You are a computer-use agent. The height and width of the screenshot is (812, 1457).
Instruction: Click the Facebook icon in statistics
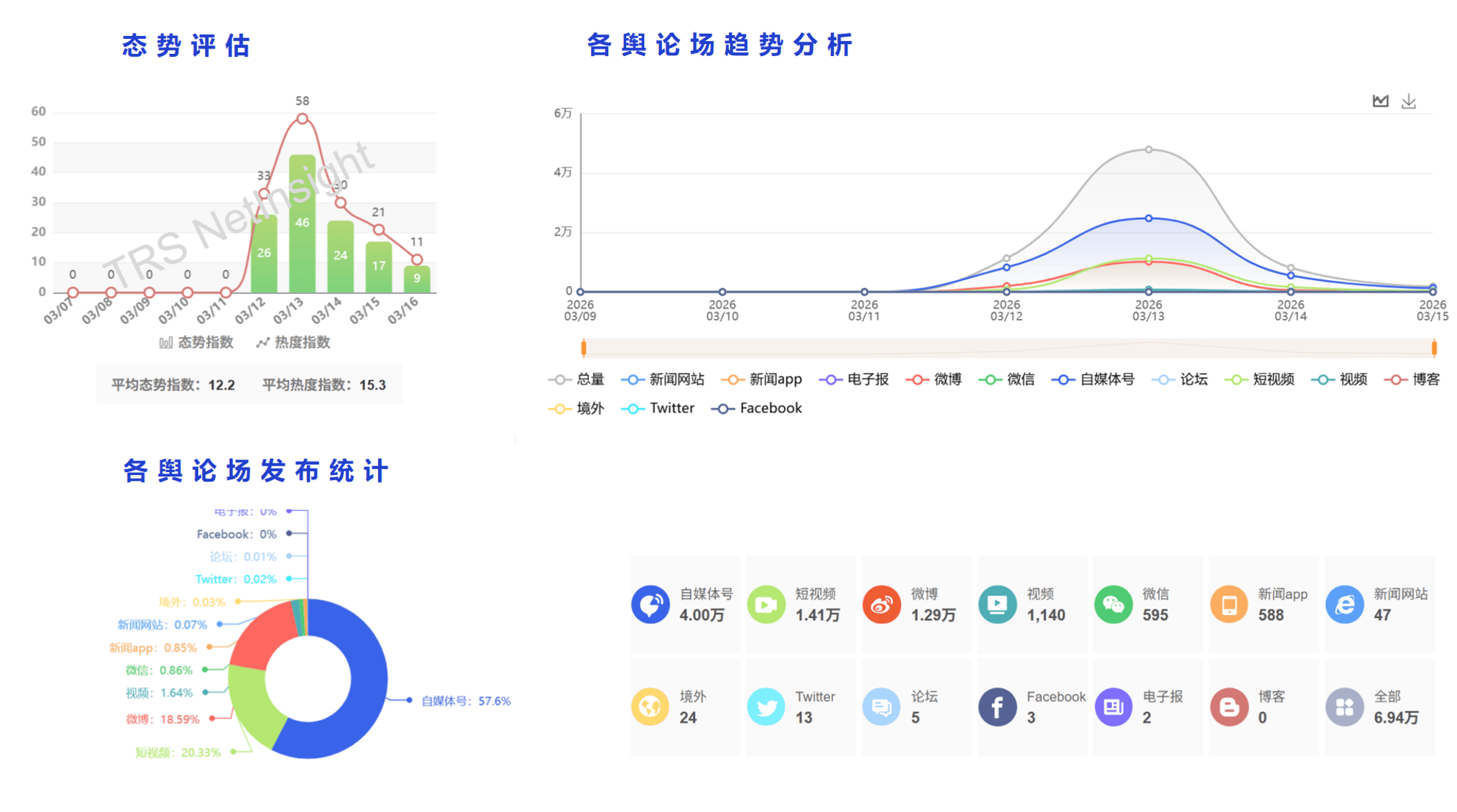click(x=997, y=707)
